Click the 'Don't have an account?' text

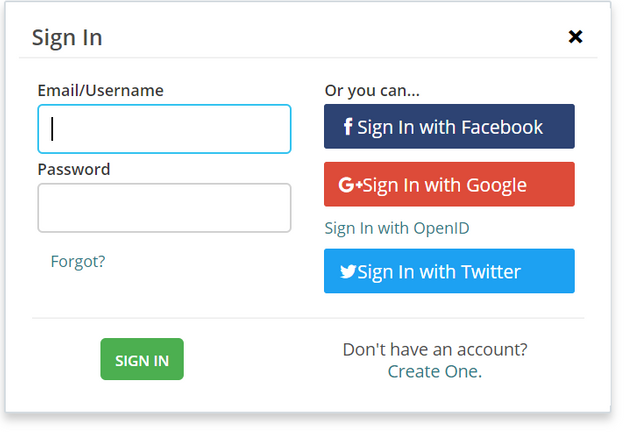coord(435,350)
